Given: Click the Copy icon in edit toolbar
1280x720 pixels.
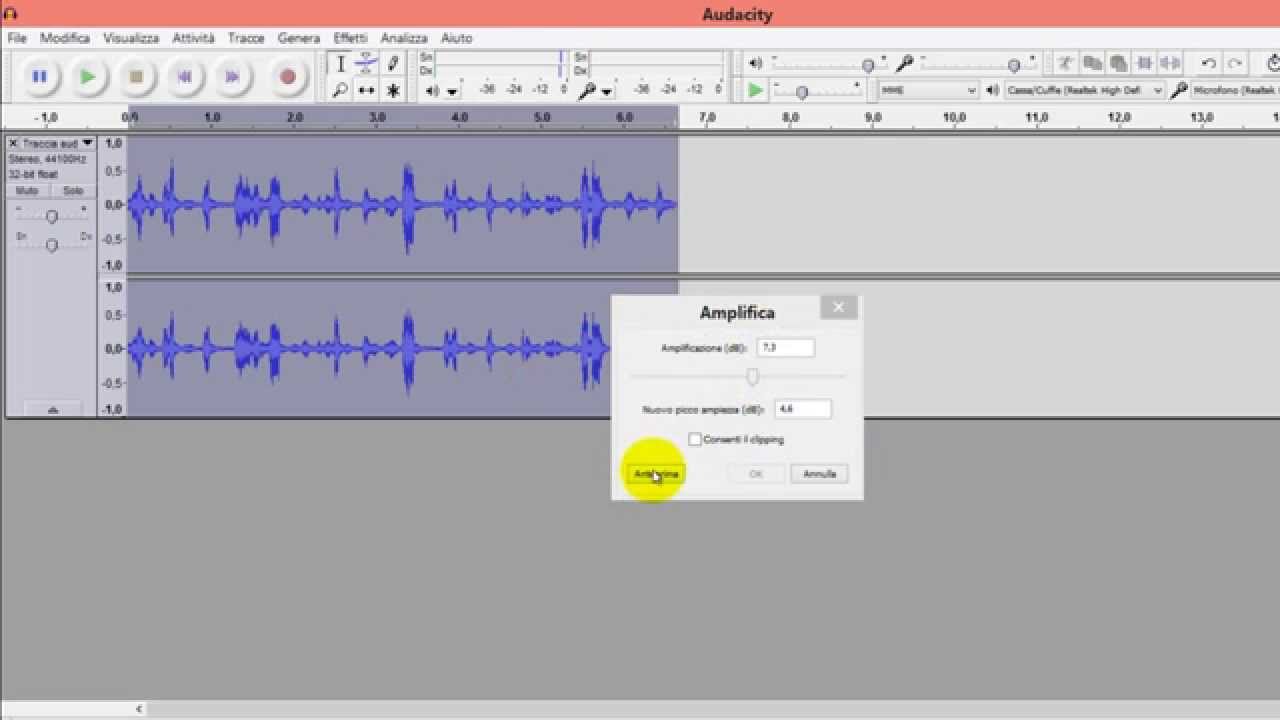Looking at the screenshot, I should [x=1092, y=63].
